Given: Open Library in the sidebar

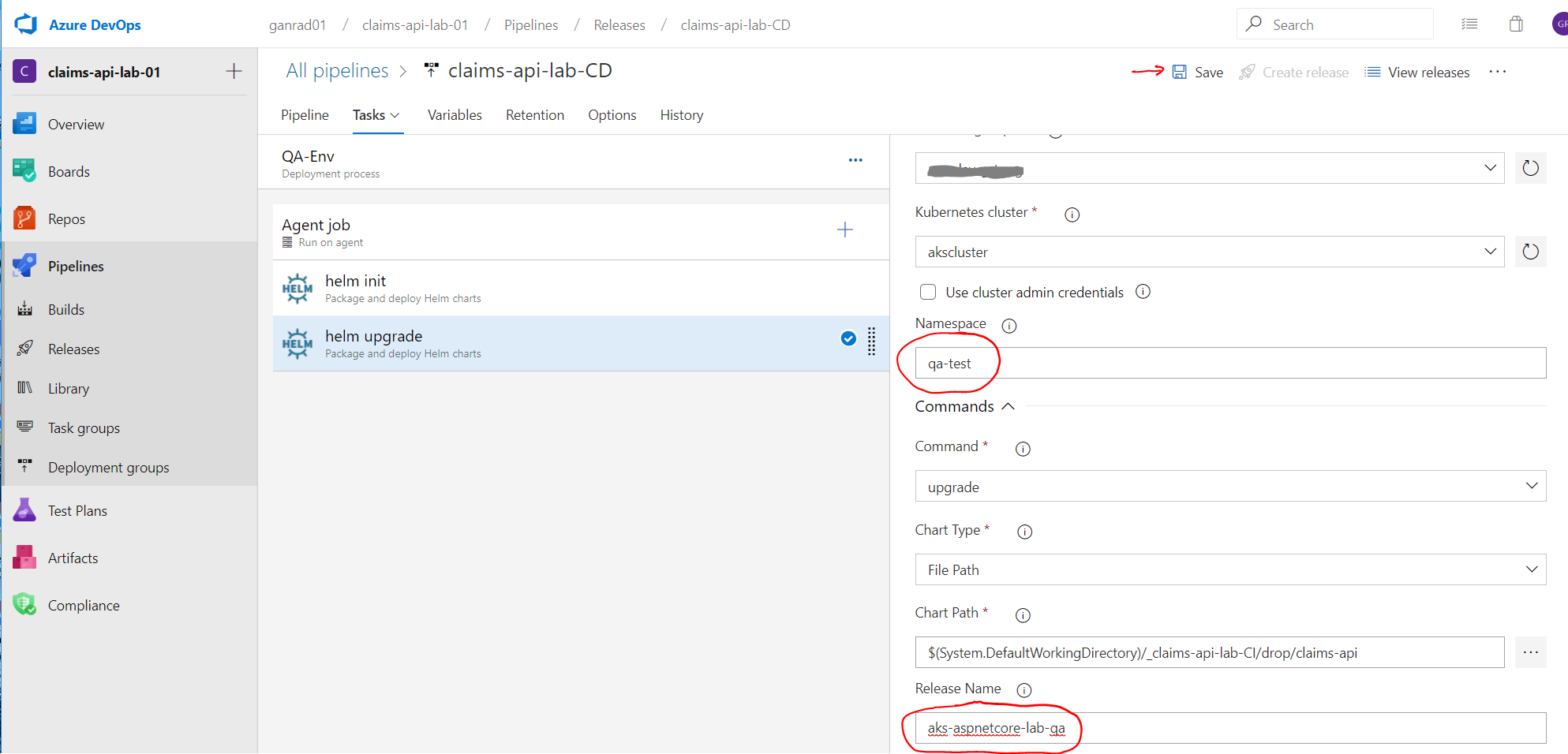Looking at the screenshot, I should point(68,388).
